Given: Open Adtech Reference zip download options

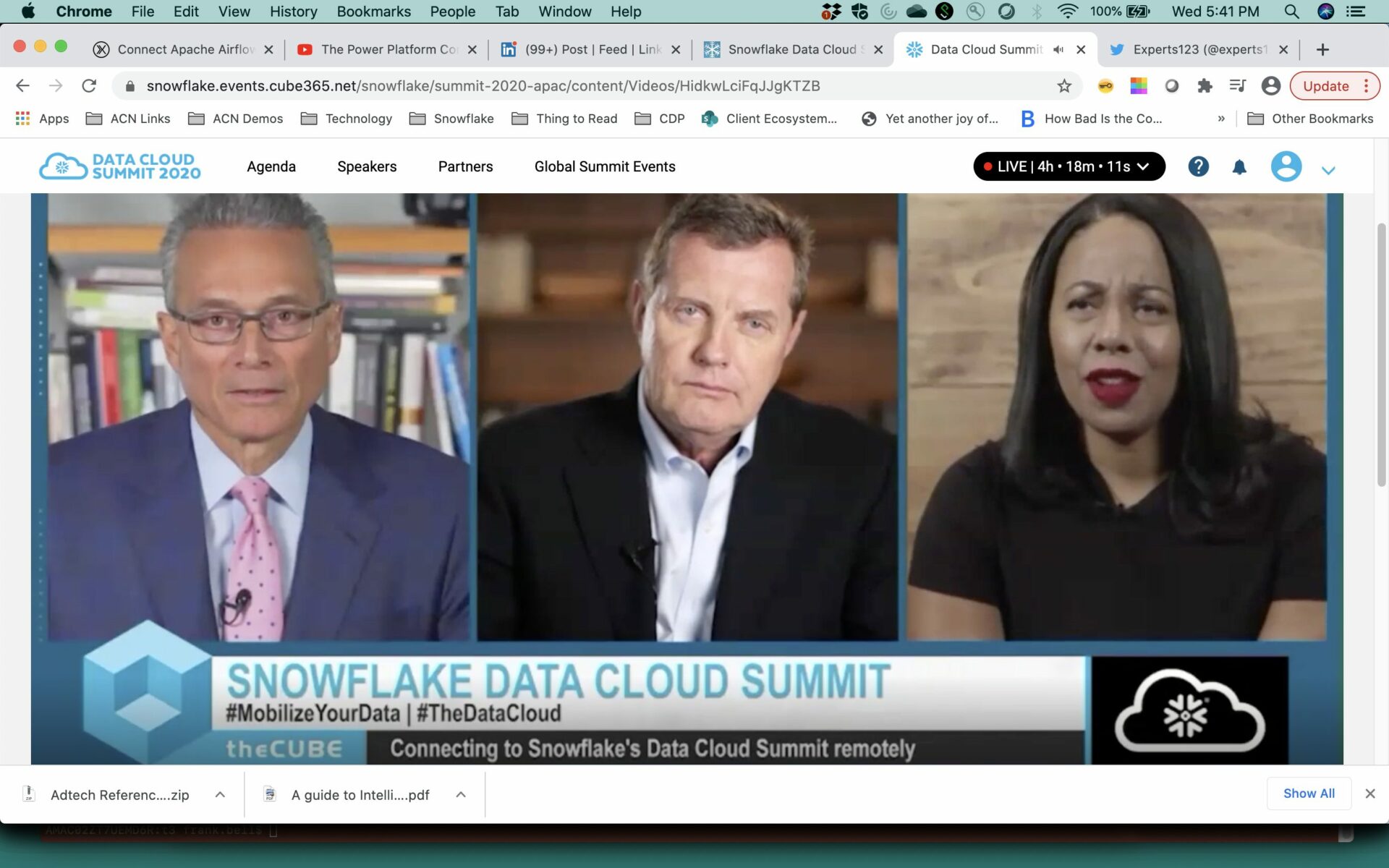Looking at the screenshot, I should 220,794.
